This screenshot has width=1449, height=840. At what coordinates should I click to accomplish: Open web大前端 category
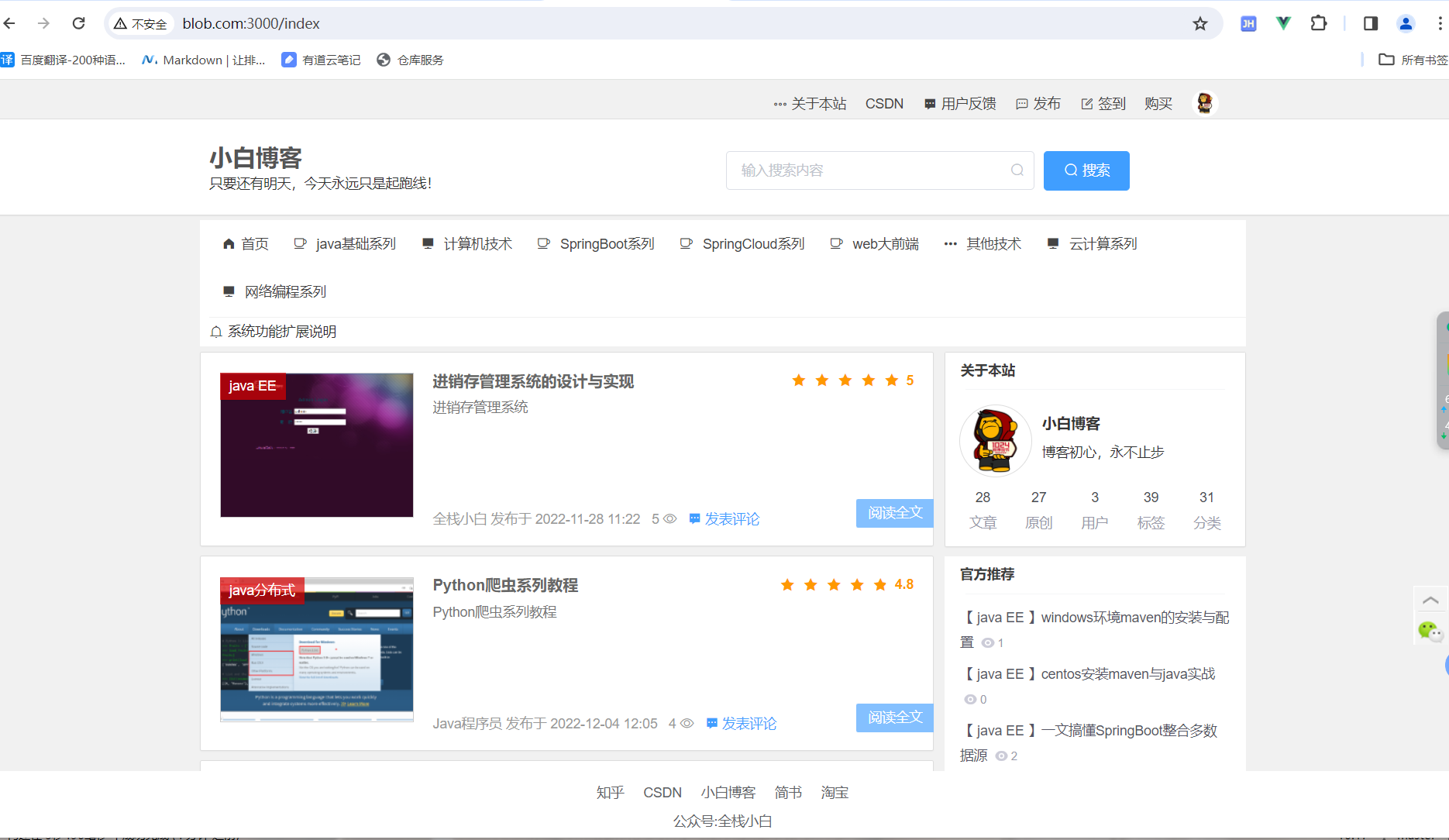click(874, 244)
